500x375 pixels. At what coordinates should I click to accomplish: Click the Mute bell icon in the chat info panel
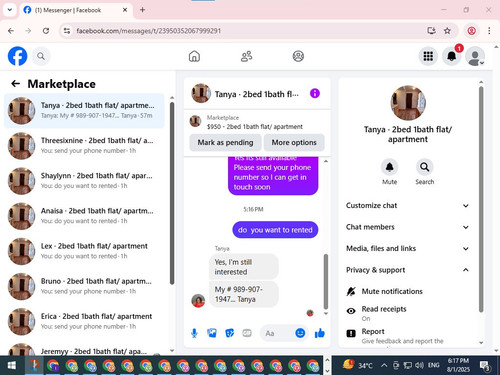(x=389, y=167)
